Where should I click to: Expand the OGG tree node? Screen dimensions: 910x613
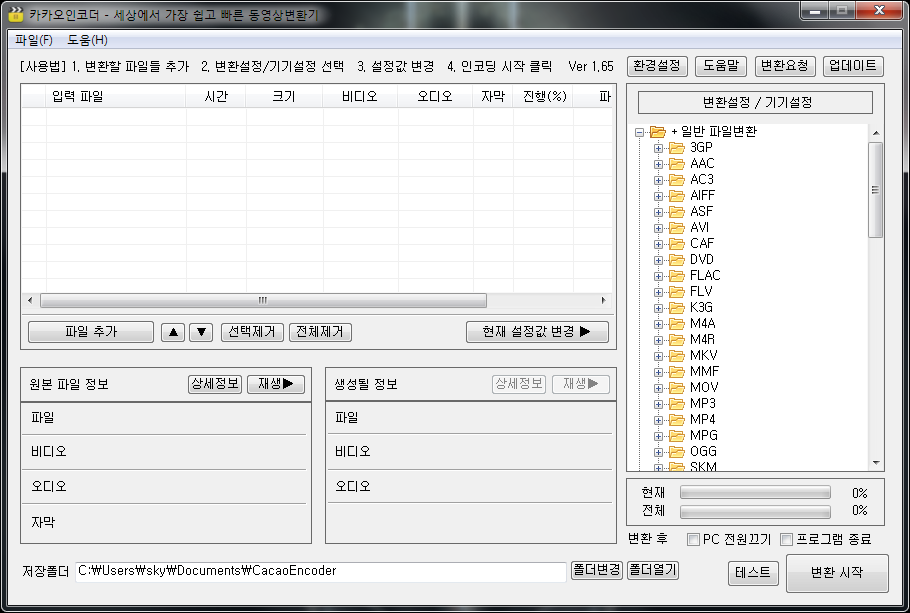coord(658,452)
